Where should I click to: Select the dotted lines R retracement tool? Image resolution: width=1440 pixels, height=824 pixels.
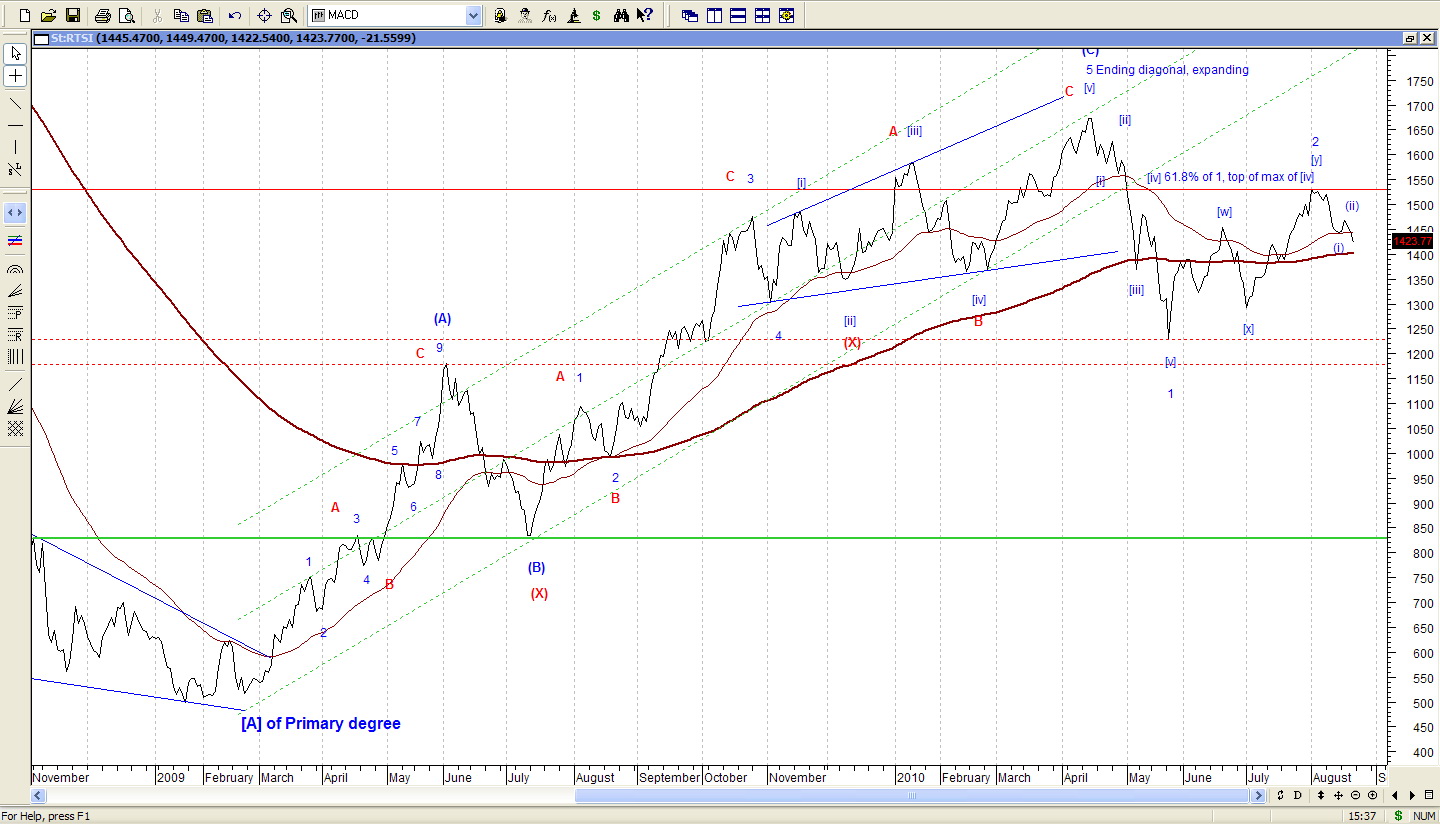[x=15, y=335]
